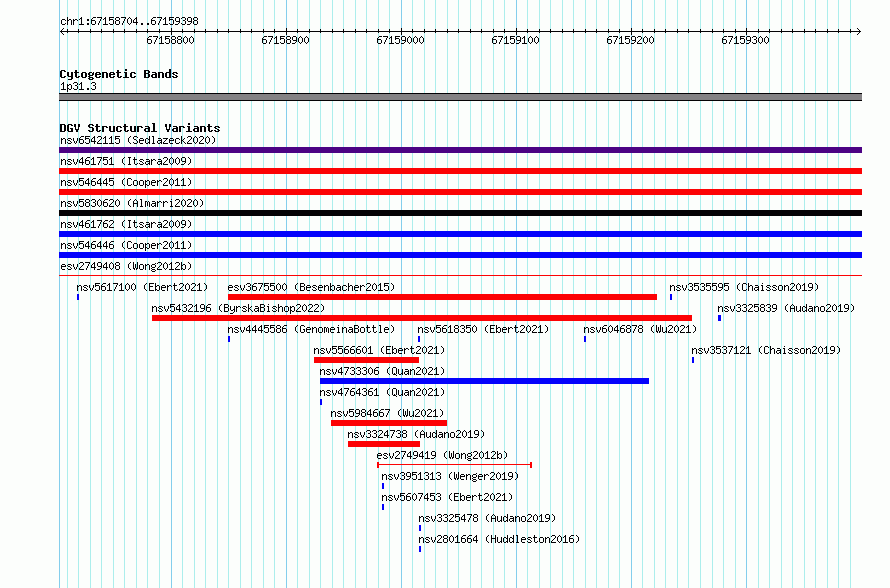Open nsv3951313 (Wenger2019) label
Viewport: 890px width, 588px height.
[x=450, y=476]
